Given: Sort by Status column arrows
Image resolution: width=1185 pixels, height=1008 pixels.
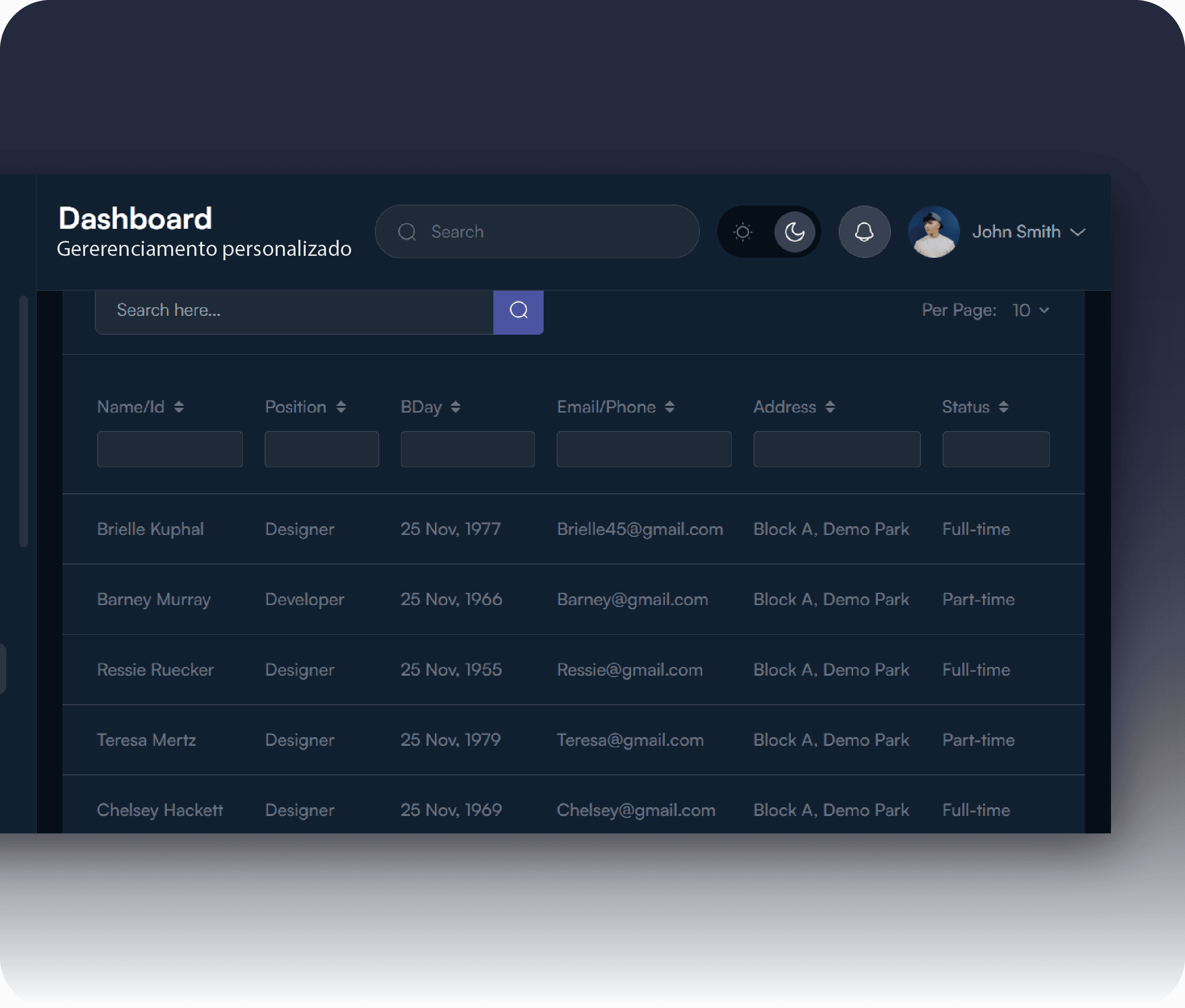Looking at the screenshot, I should click(1003, 407).
